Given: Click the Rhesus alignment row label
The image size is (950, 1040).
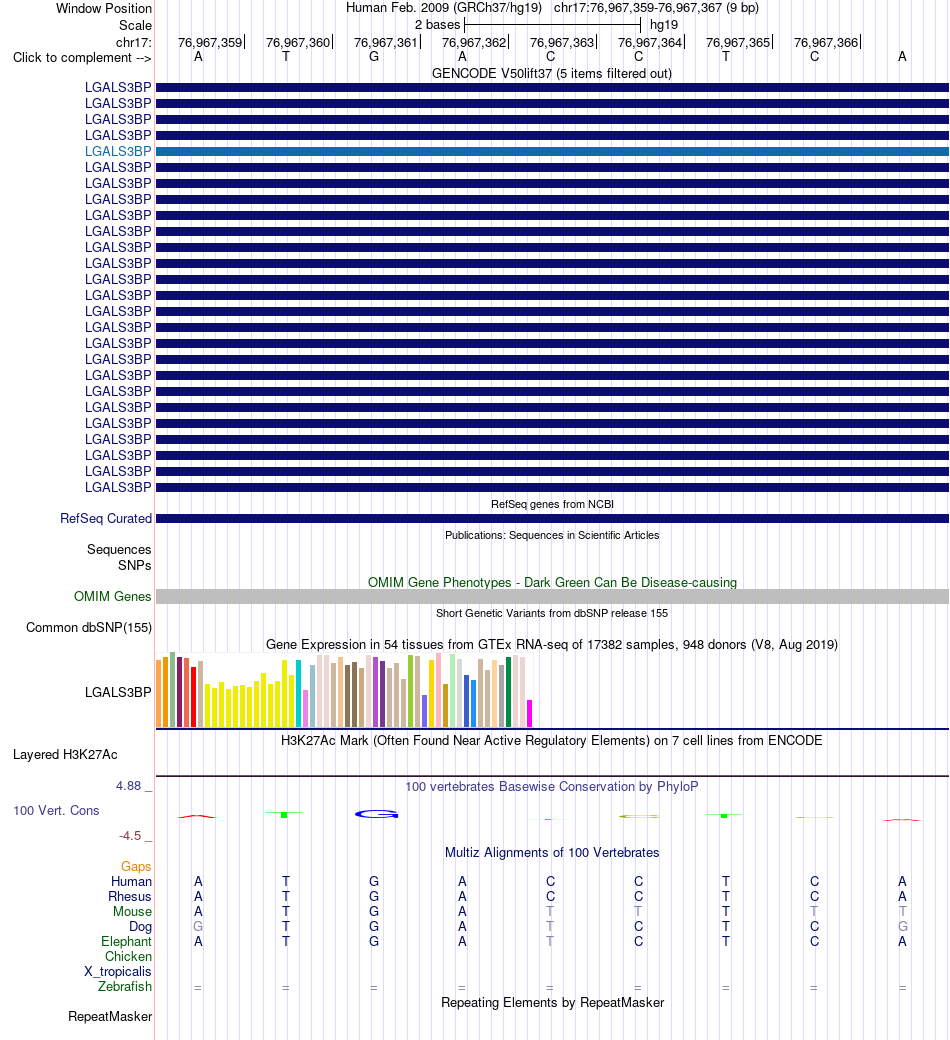Looking at the screenshot, I should pos(130,897).
